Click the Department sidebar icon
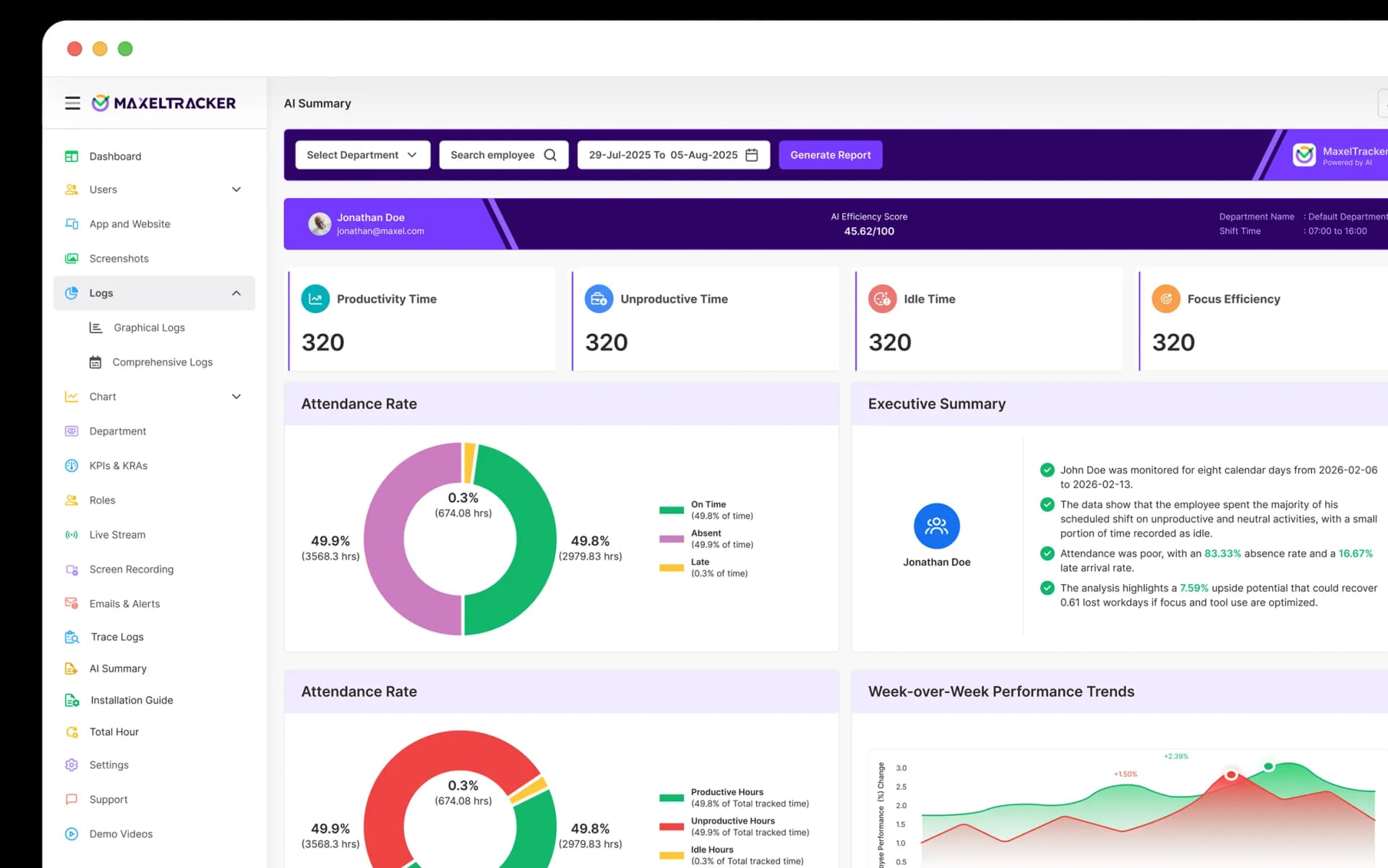The image size is (1388, 868). click(72, 431)
